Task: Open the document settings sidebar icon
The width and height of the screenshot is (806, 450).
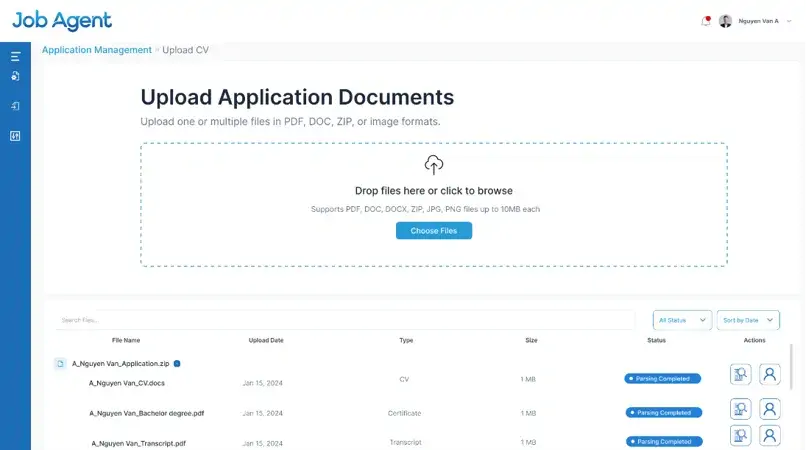Action: click(x=15, y=76)
